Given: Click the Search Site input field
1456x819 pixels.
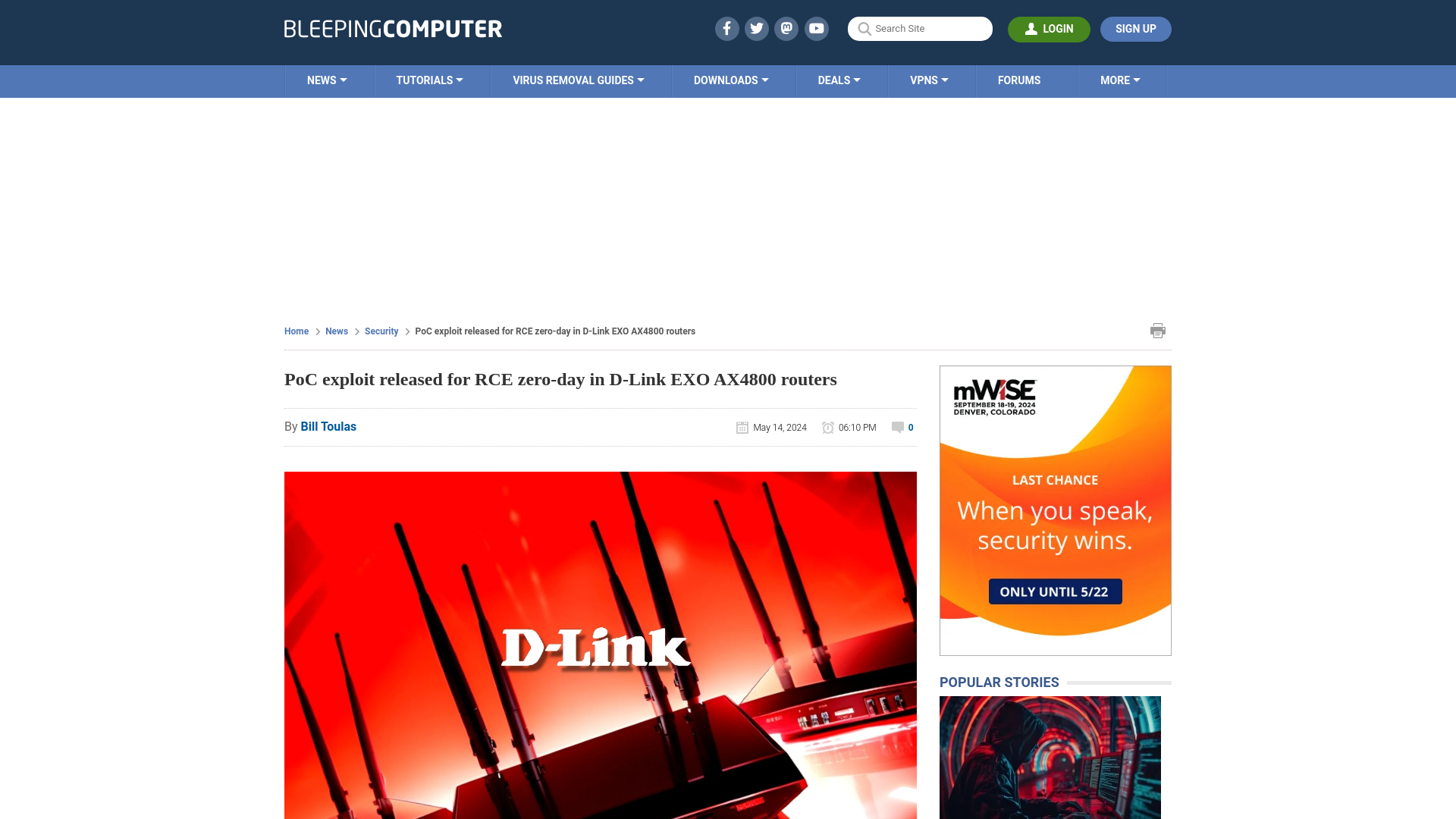Looking at the screenshot, I should (x=919, y=29).
